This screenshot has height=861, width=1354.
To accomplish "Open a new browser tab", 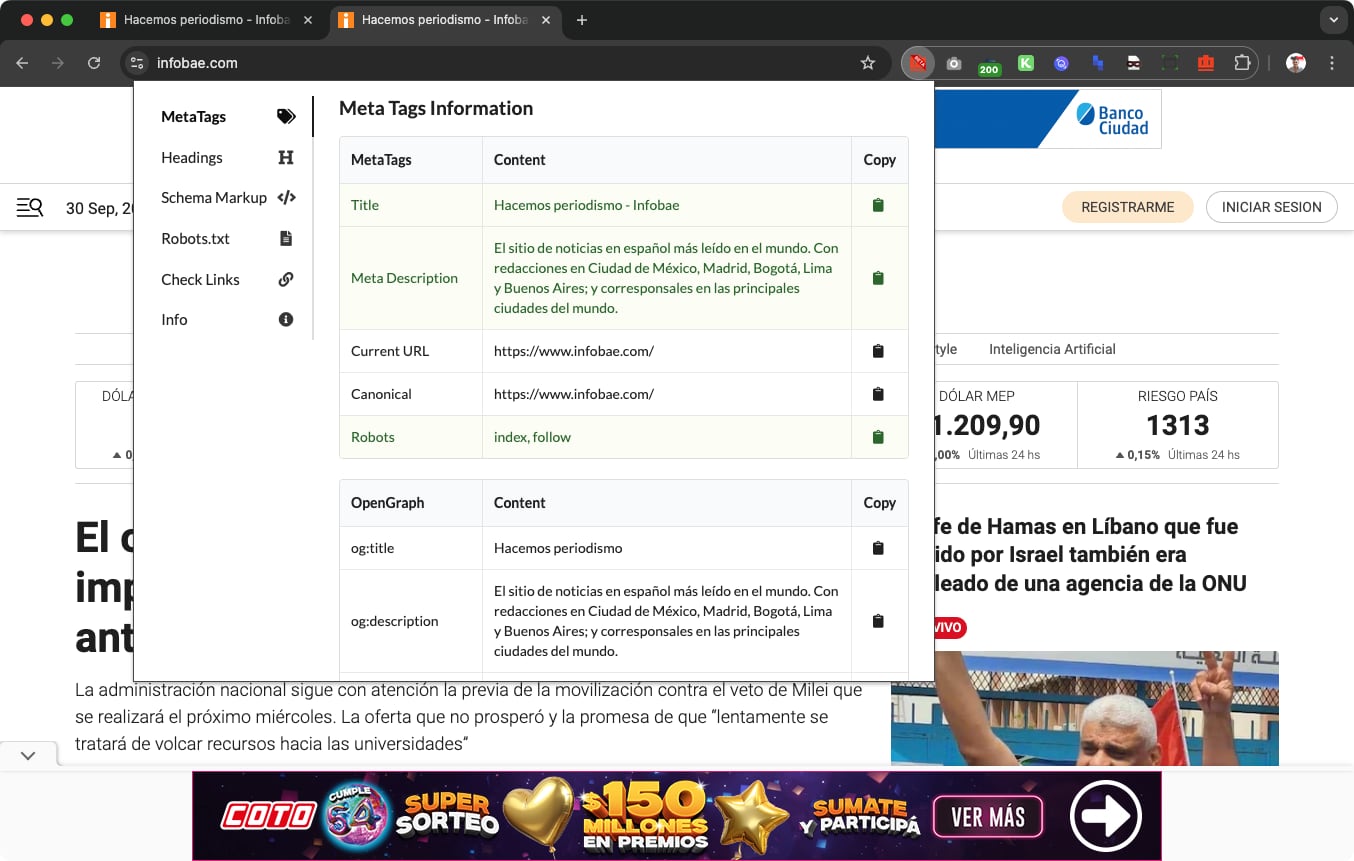I will pyautogui.click(x=582, y=20).
